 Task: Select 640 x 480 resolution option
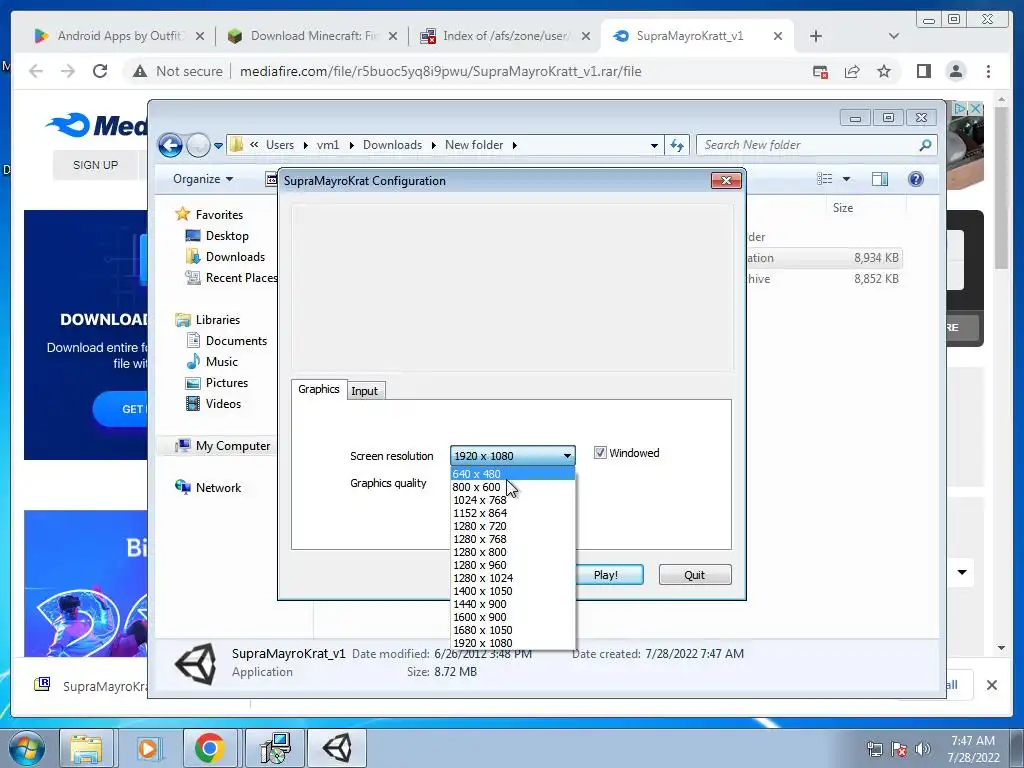513,474
